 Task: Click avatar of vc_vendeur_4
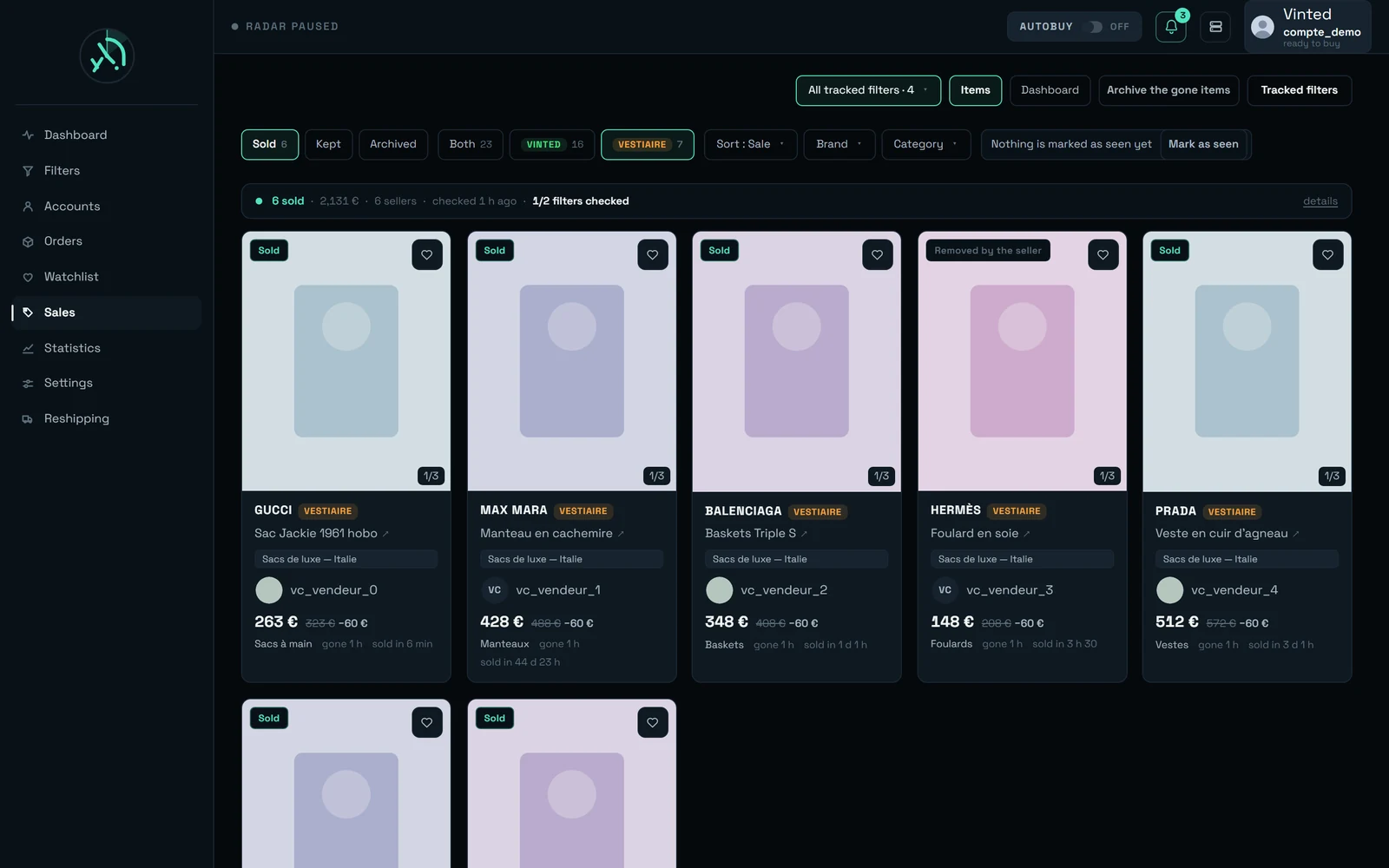1169,590
